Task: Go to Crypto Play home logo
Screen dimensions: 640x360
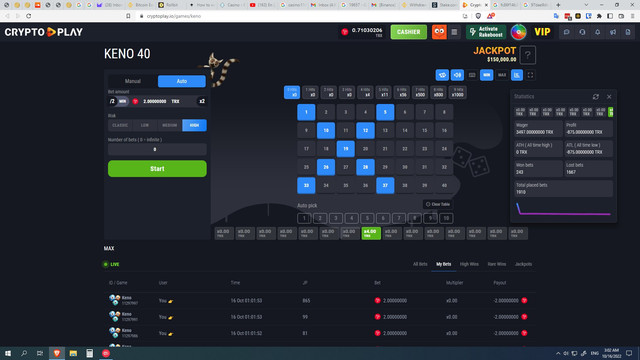Action: (44, 32)
